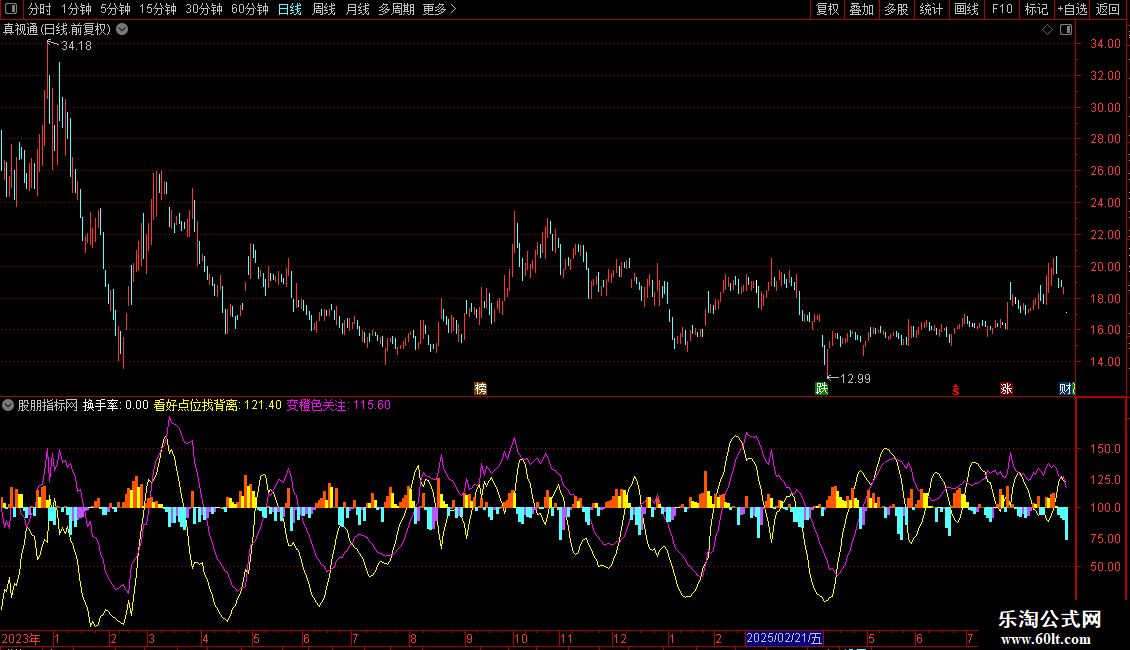Click the 变橙色关注 indicator label
Image resolution: width=1130 pixels, height=650 pixels.
tap(316, 405)
